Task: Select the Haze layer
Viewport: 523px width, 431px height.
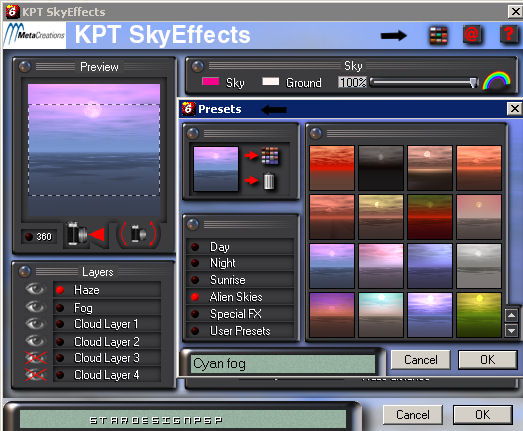Action: 107,290
